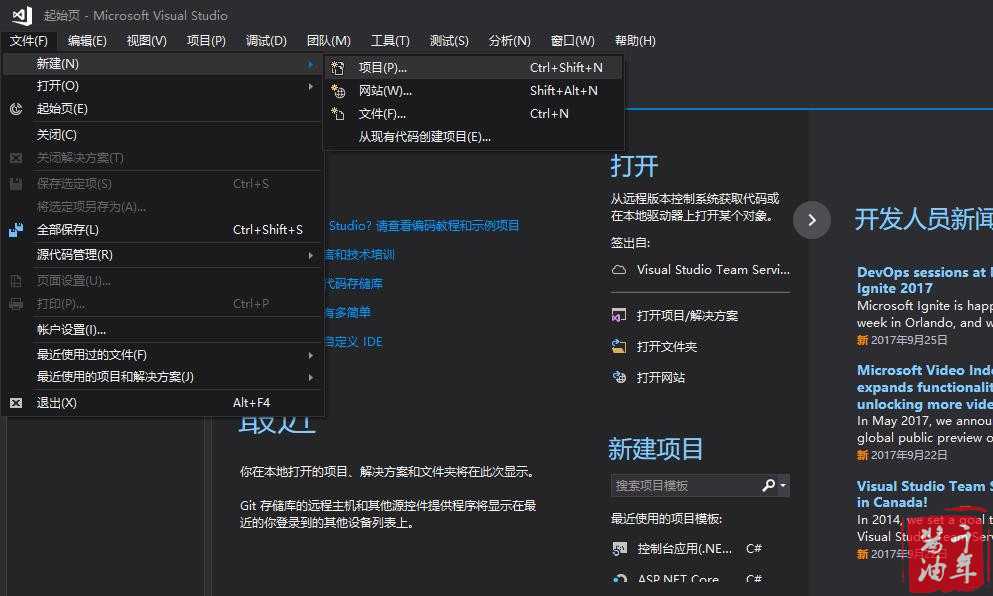Open the 调试(D) menu
Viewport: 993px width, 596px height.
(x=266, y=41)
